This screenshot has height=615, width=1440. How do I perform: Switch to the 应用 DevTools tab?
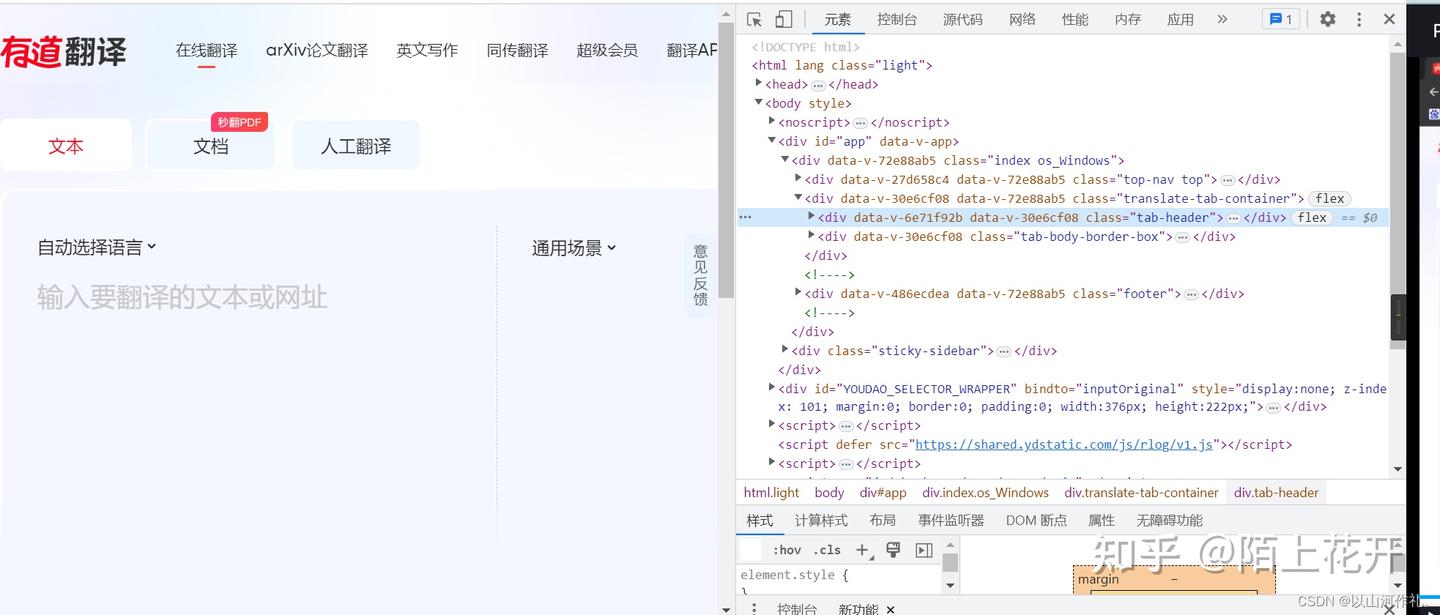pyautogui.click(x=1181, y=19)
